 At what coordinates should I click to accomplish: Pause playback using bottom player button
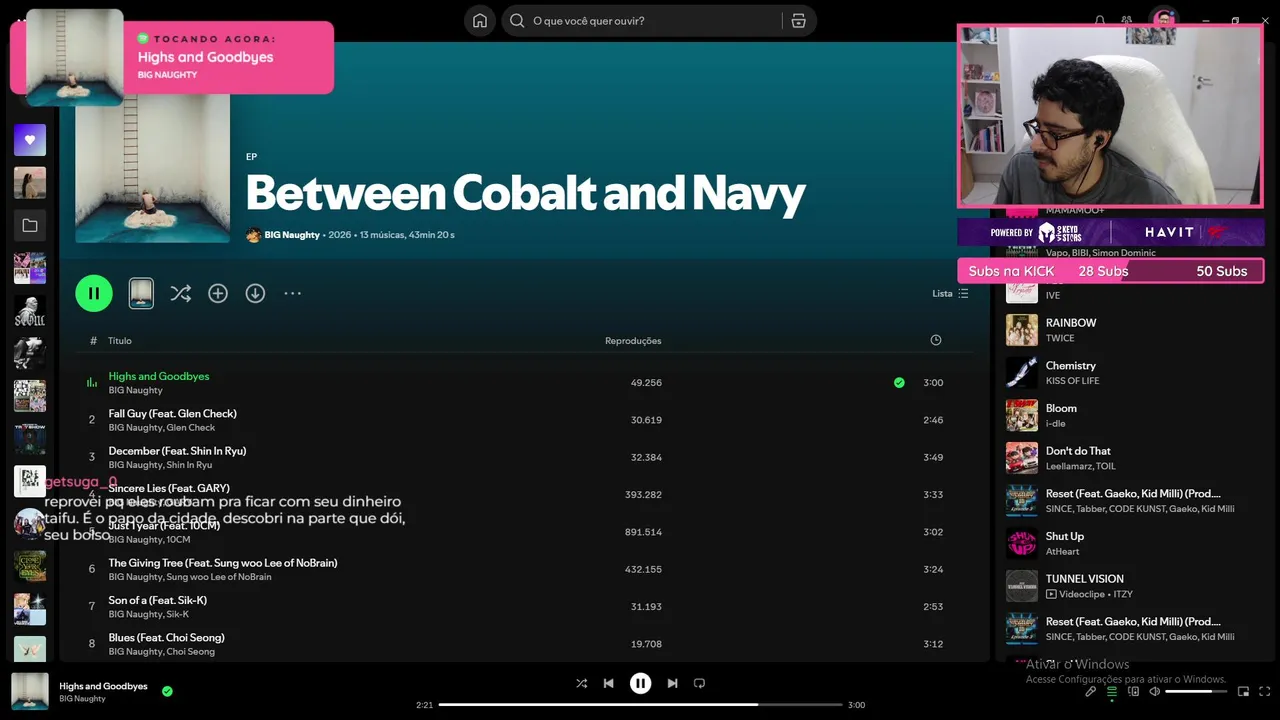point(640,683)
